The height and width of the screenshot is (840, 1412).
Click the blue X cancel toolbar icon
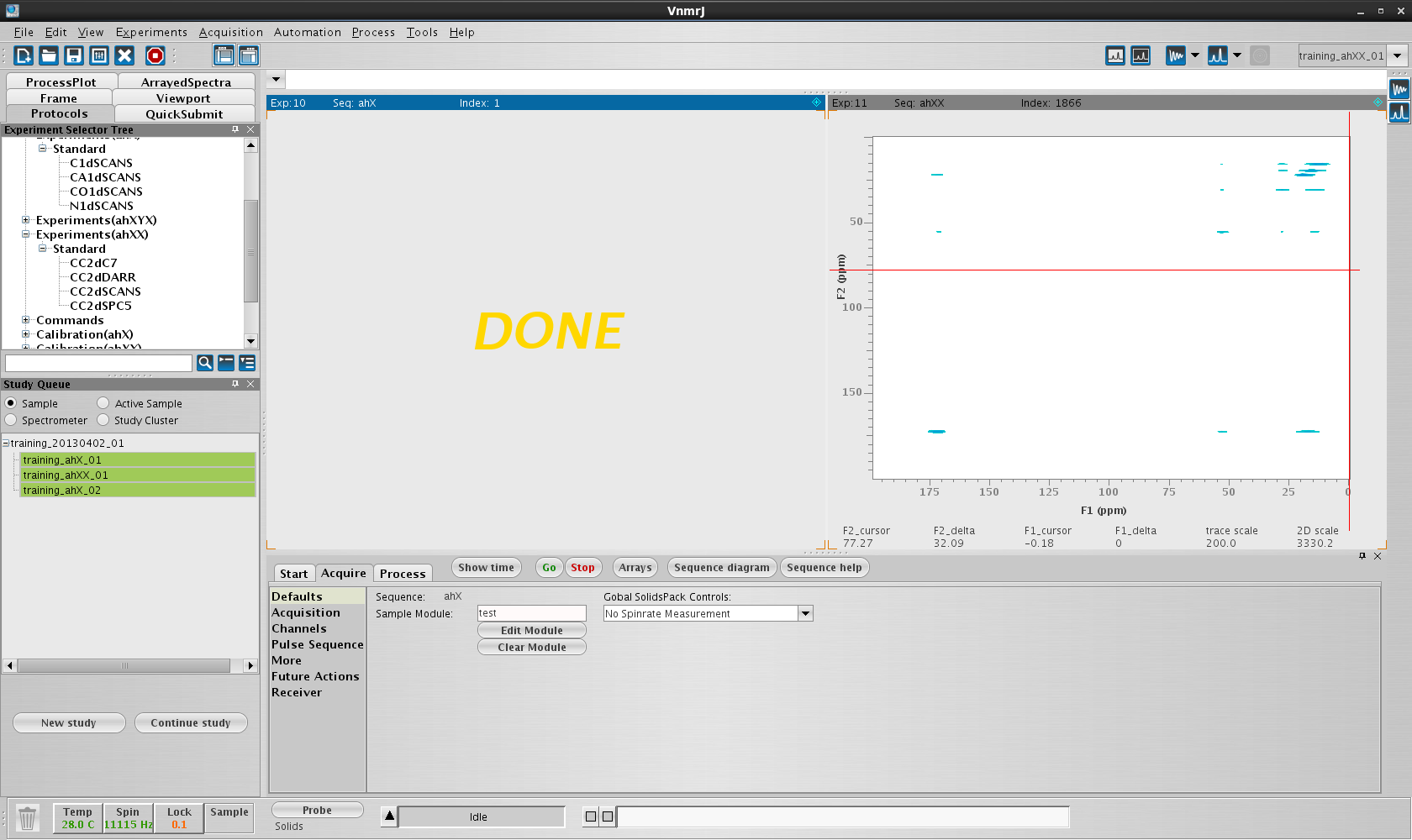pos(124,55)
